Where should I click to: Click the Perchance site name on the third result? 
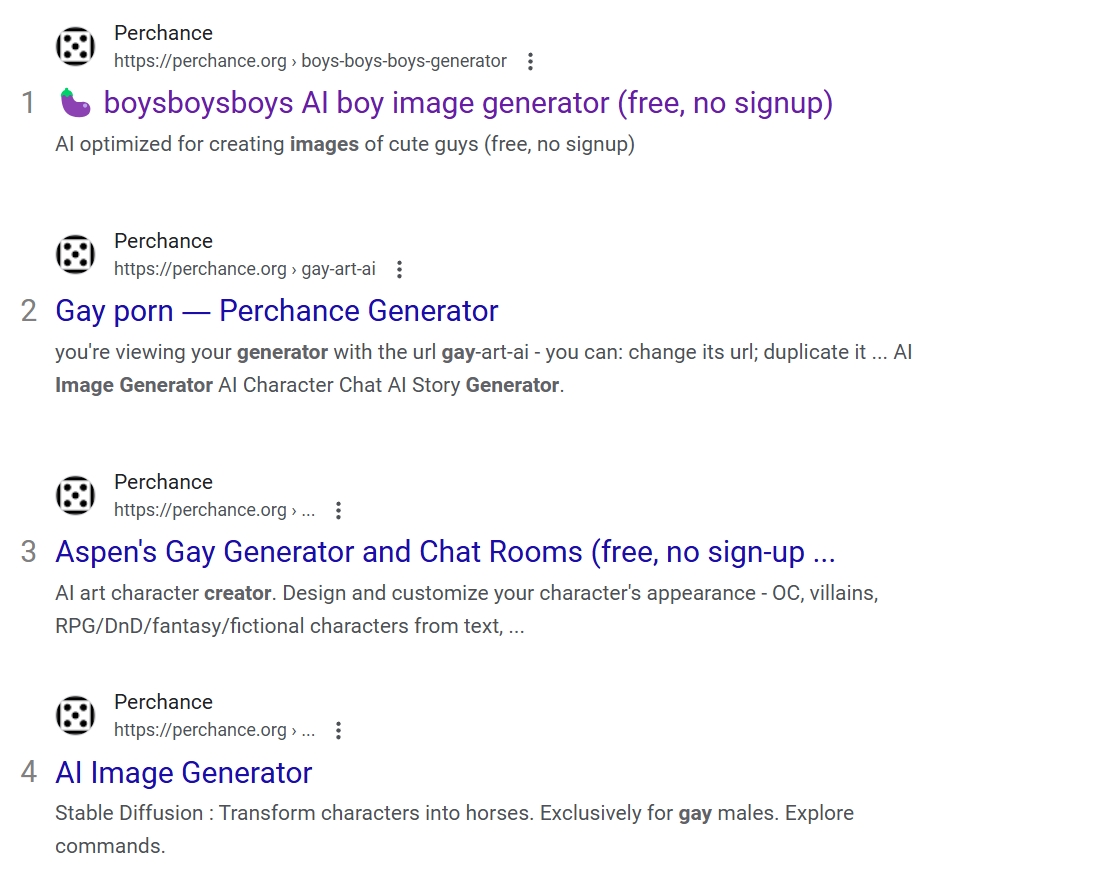point(163,482)
